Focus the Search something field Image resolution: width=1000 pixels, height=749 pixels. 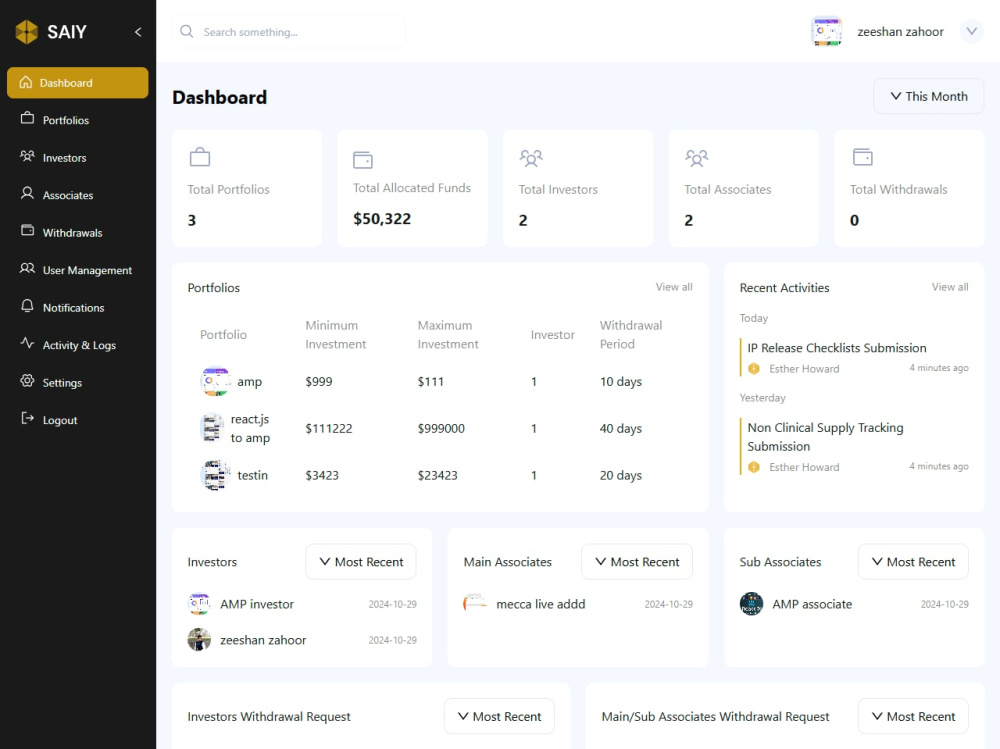point(289,31)
